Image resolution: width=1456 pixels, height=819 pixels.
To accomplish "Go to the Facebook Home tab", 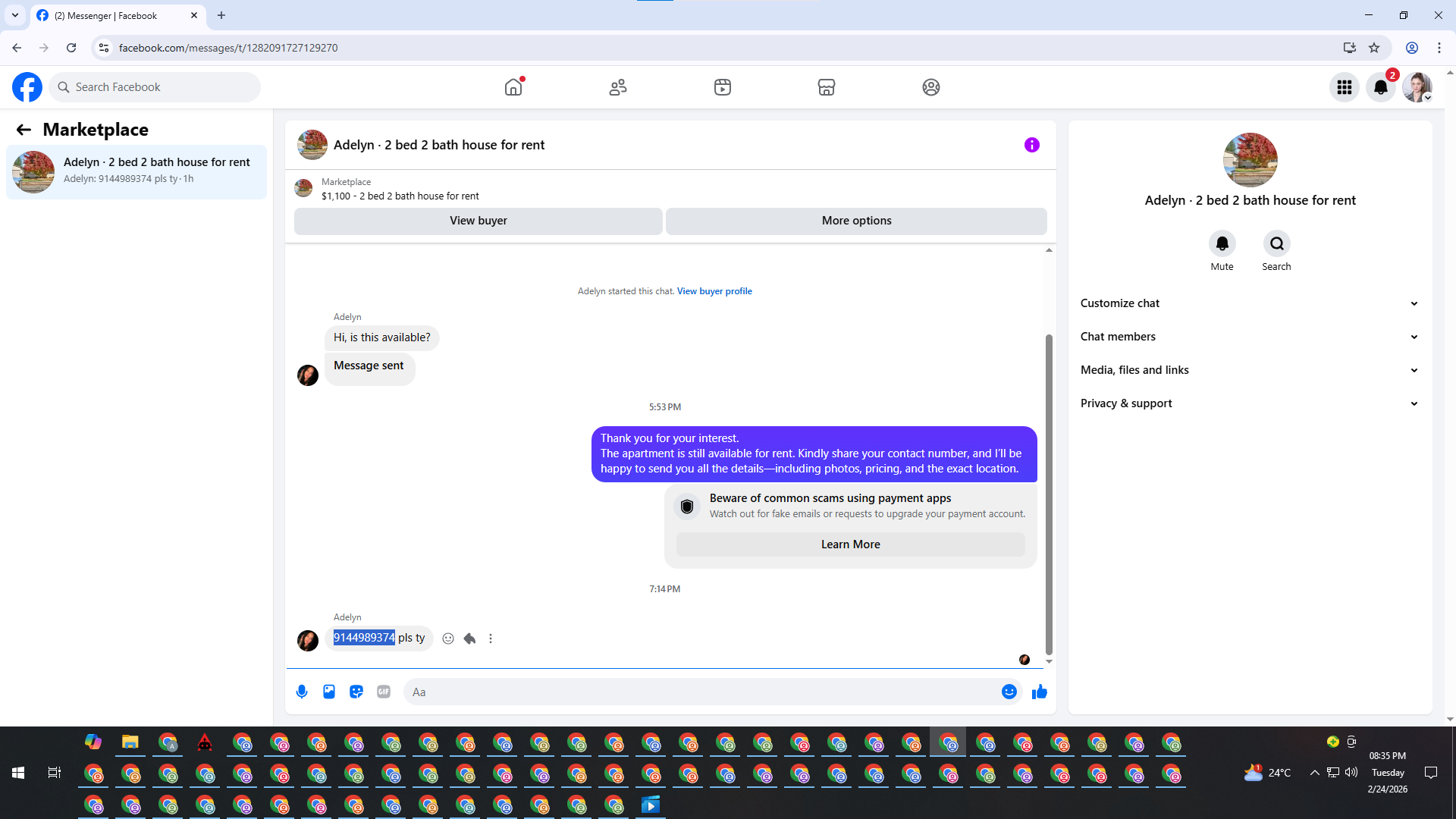I will coord(513,87).
